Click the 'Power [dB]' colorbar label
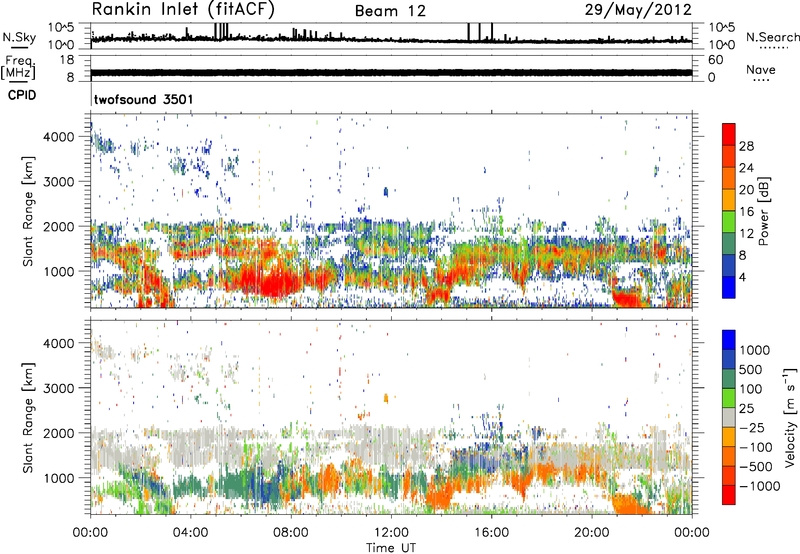Screen dimensions: 800x554 tap(764, 211)
